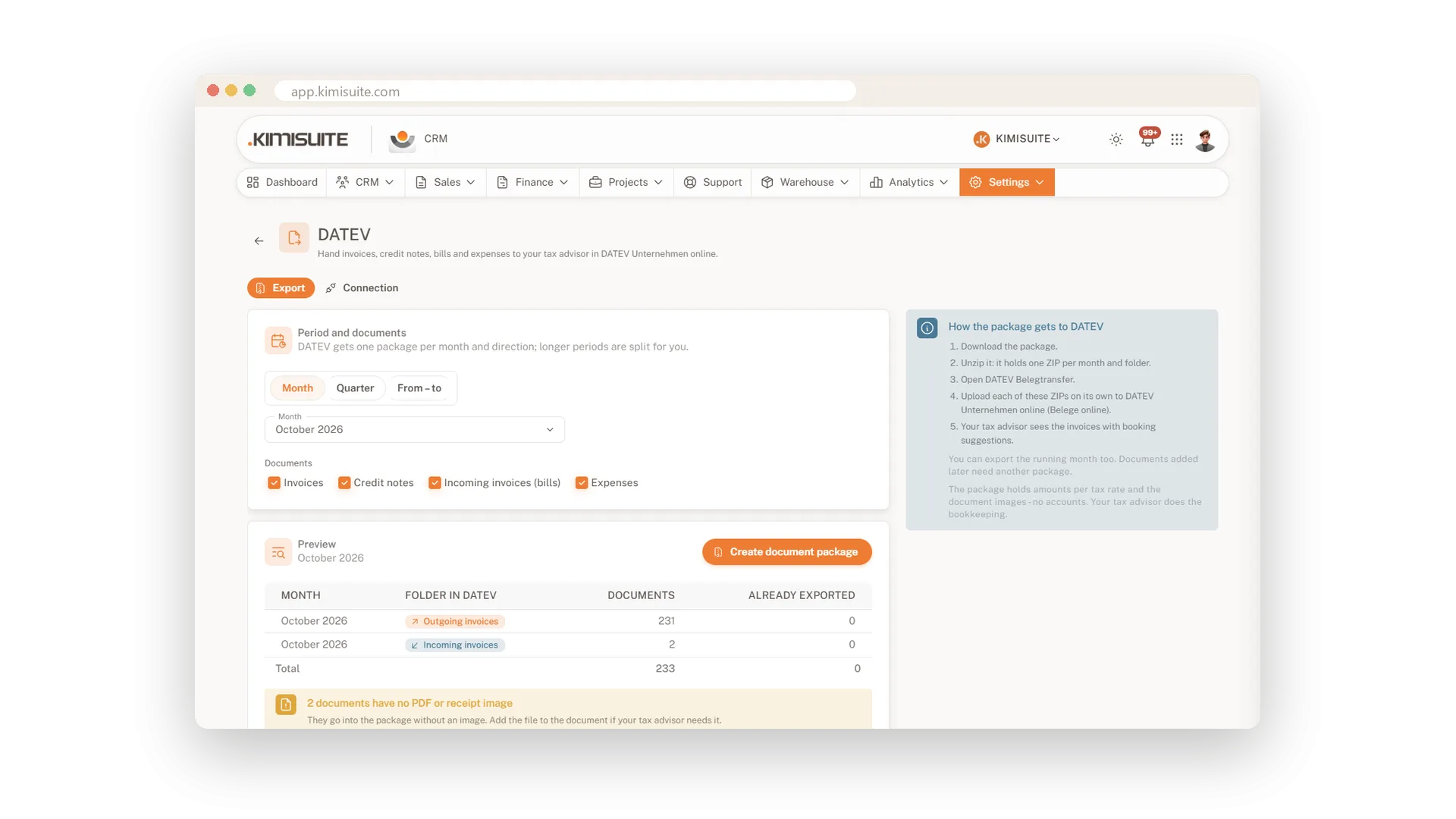Click the Period and documents calendar icon
This screenshot has height=819, width=1456.
pyautogui.click(x=278, y=340)
